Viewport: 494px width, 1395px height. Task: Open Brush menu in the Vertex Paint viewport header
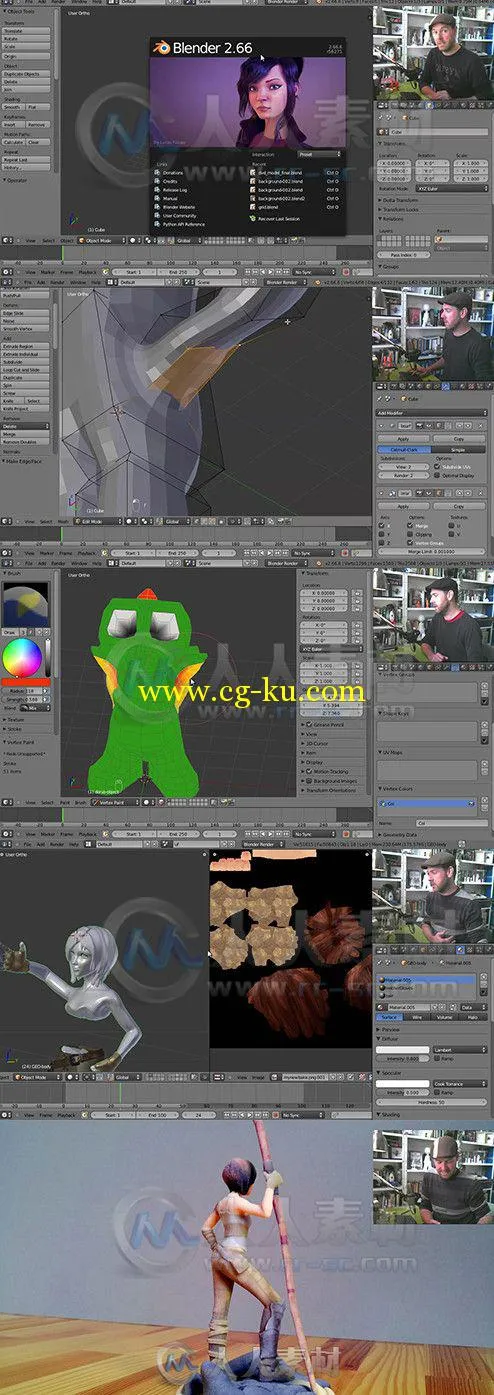pos(81,802)
